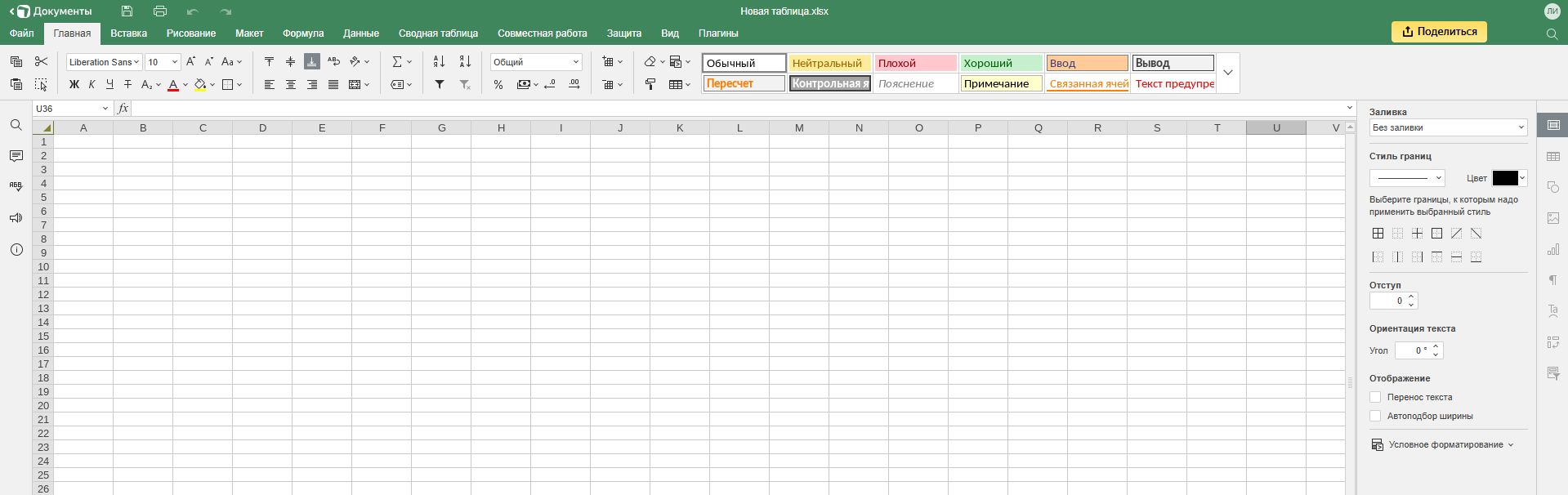
Task: Enable the Перенос текста checkbox
Action: coord(1375,397)
